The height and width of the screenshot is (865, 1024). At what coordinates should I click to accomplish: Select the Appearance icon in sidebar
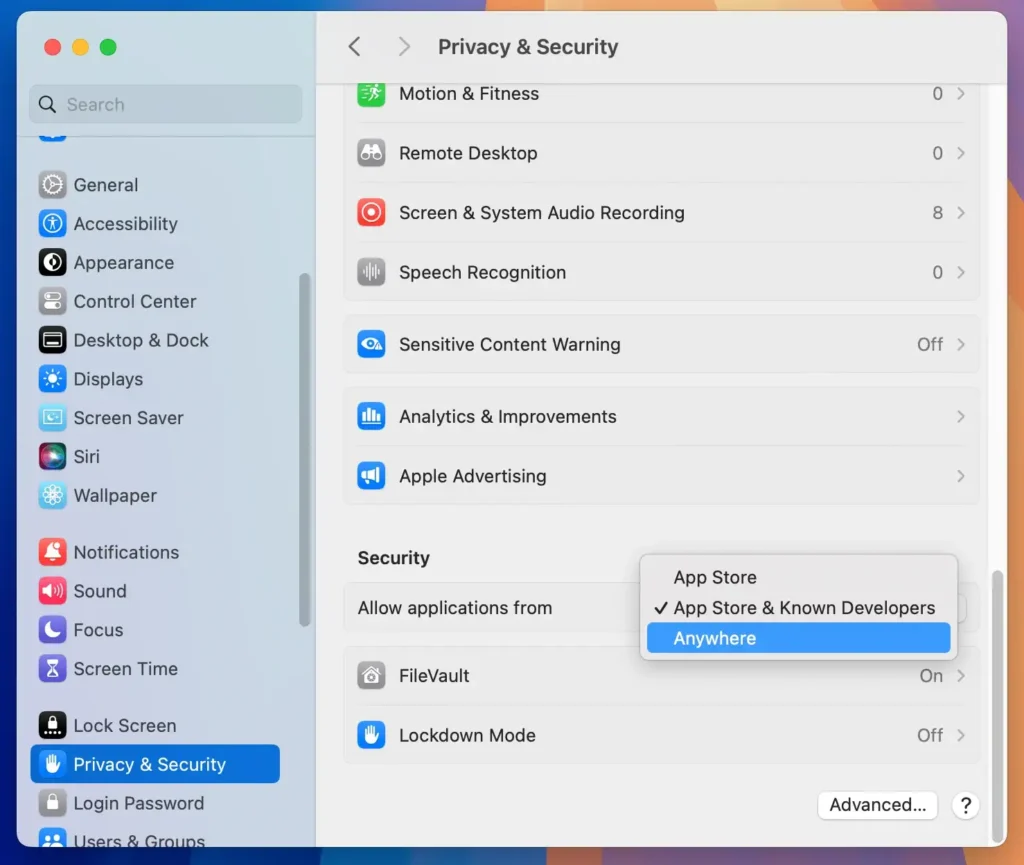tap(52, 262)
